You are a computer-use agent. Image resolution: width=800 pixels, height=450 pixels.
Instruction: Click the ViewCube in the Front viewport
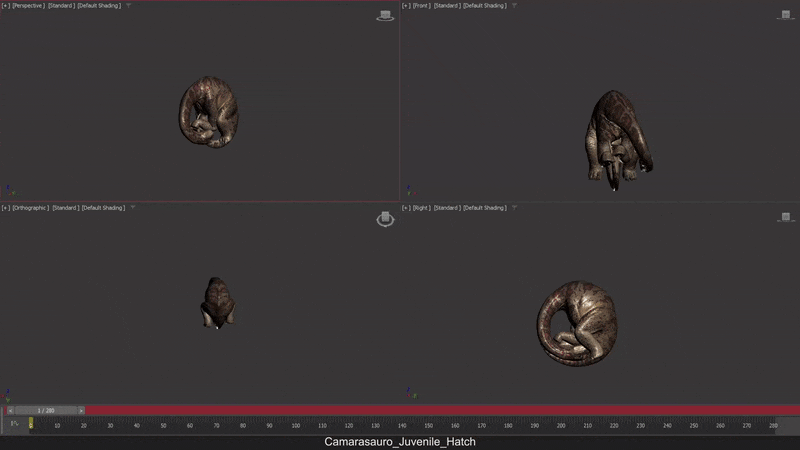pos(786,16)
